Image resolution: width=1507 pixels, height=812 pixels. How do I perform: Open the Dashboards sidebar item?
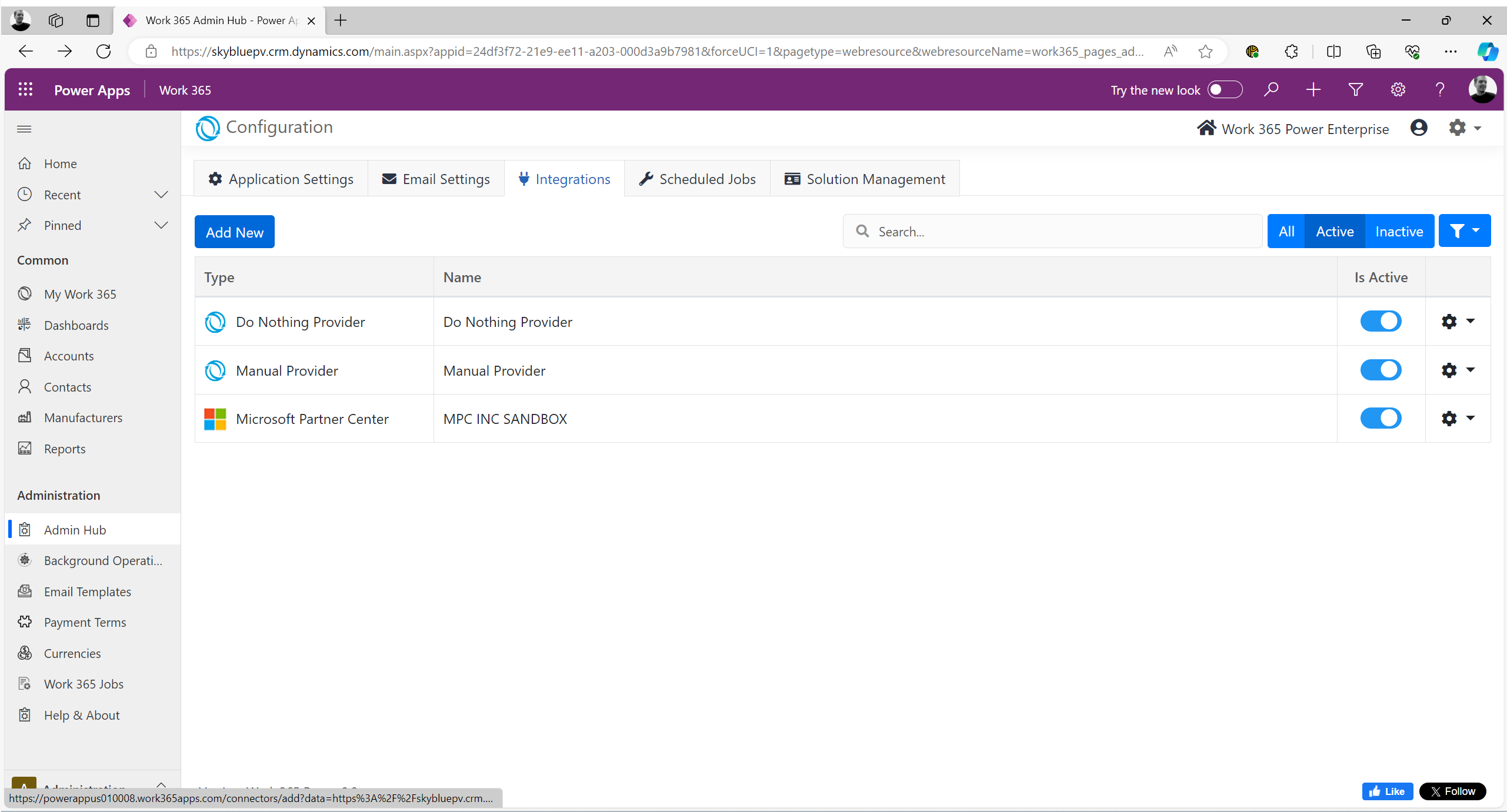click(76, 325)
